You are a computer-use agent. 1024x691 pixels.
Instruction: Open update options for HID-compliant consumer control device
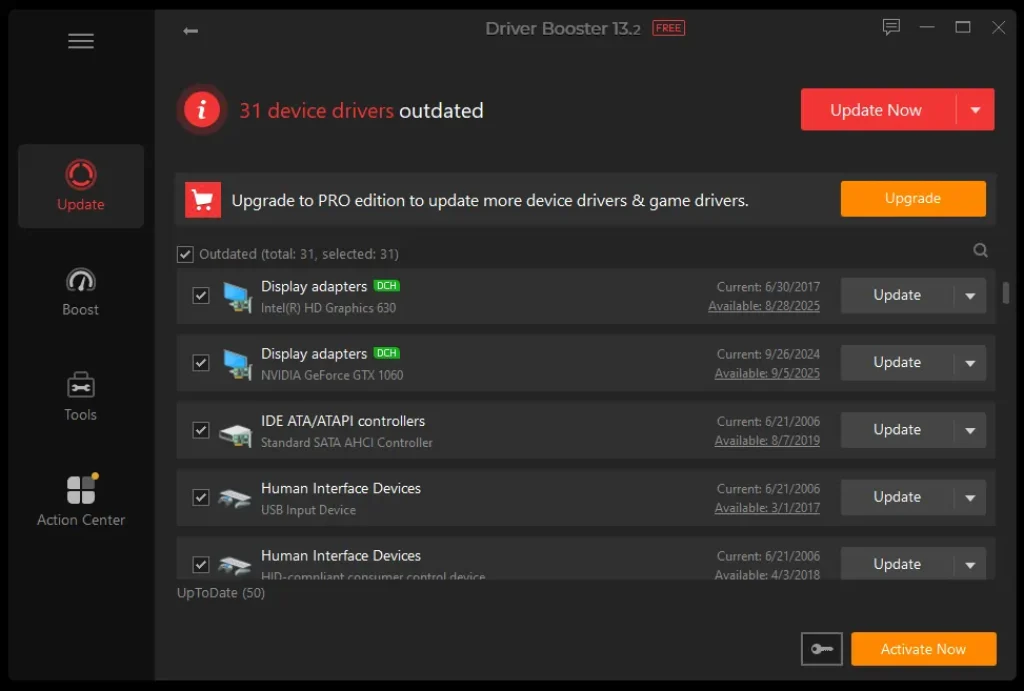click(970, 564)
